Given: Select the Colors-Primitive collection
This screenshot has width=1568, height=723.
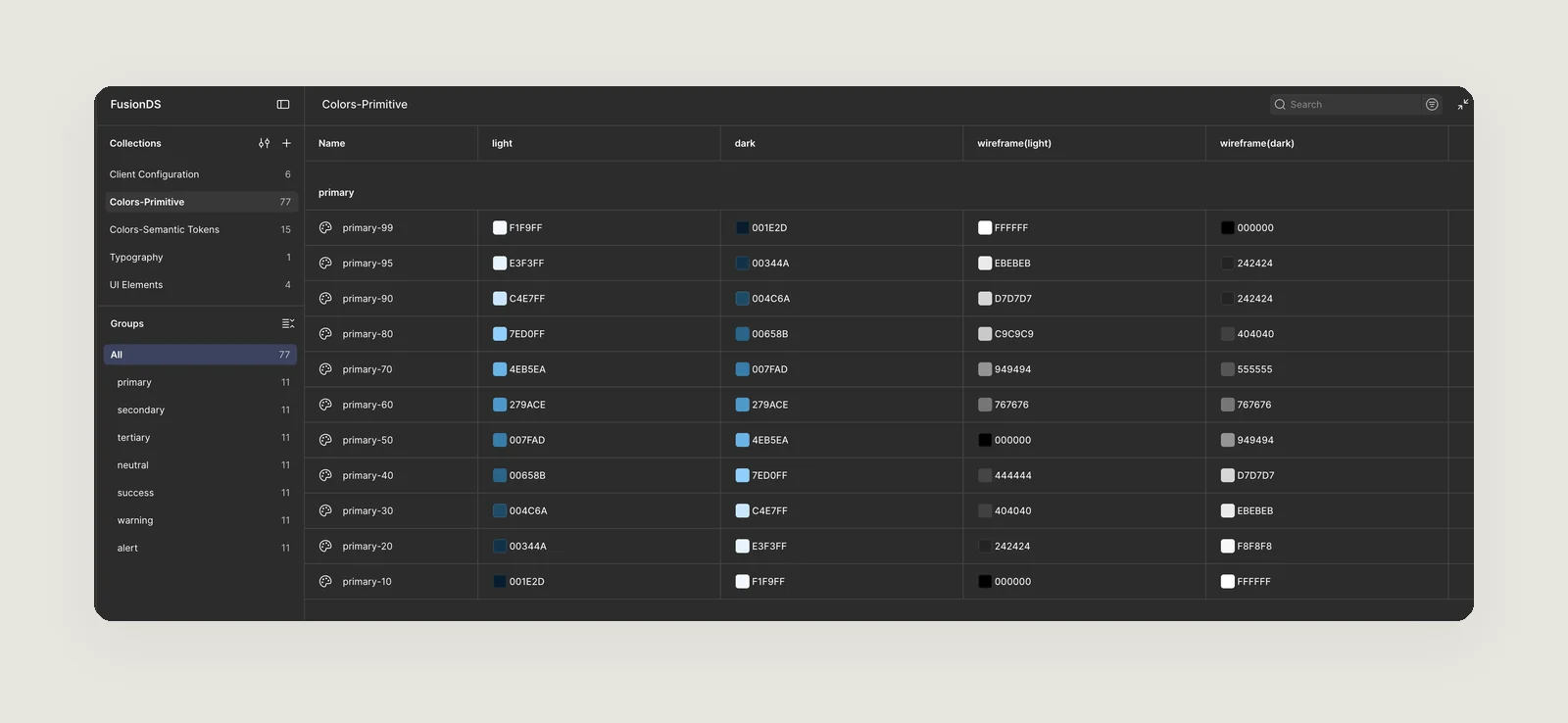Looking at the screenshot, I should click(x=200, y=202).
